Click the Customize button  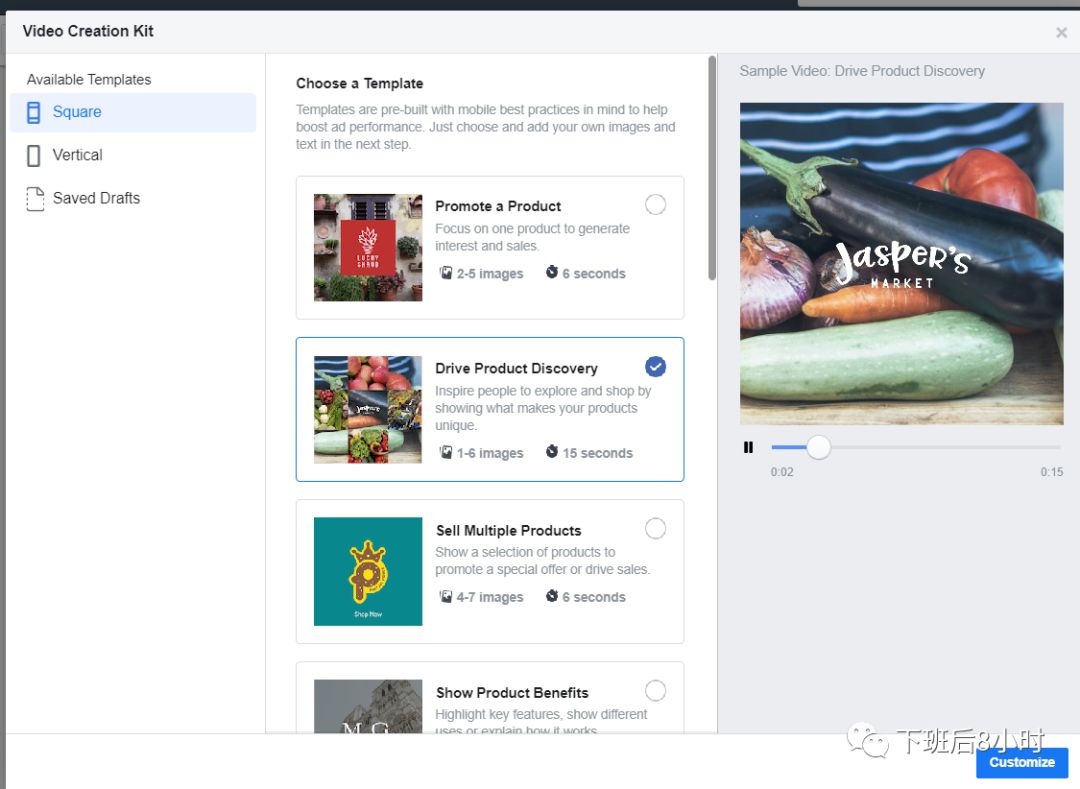tap(1021, 762)
